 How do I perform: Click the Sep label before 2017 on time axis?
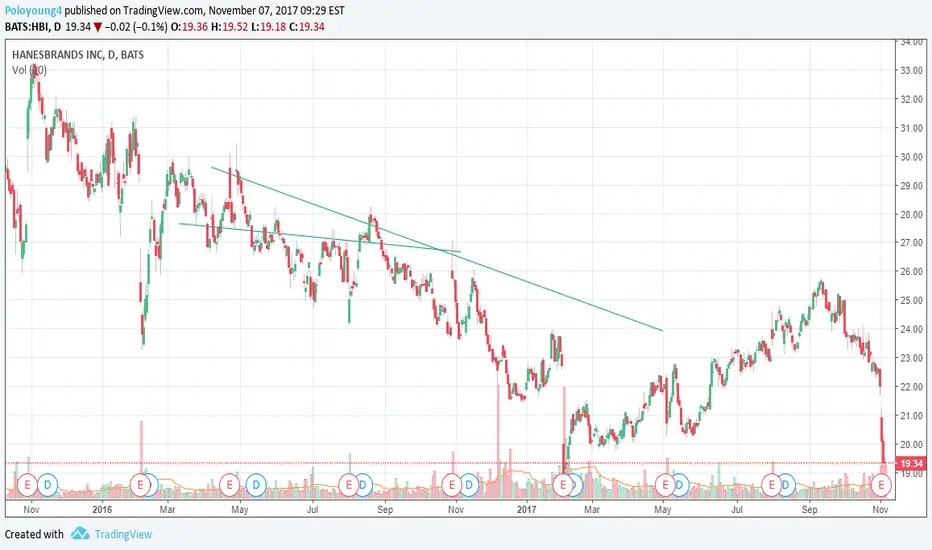(385, 510)
